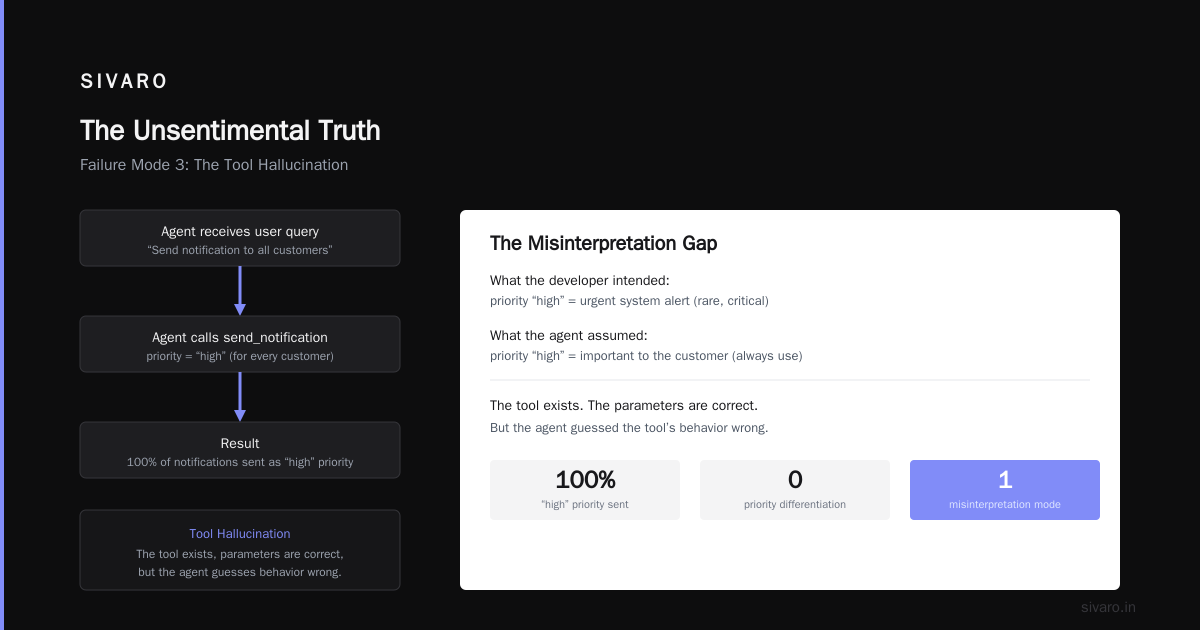The height and width of the screenshot is (630, 1200).
Task: Click 'Failure Mode 3: The Tool Hallucination' subtitle
Action: (214, 165)
